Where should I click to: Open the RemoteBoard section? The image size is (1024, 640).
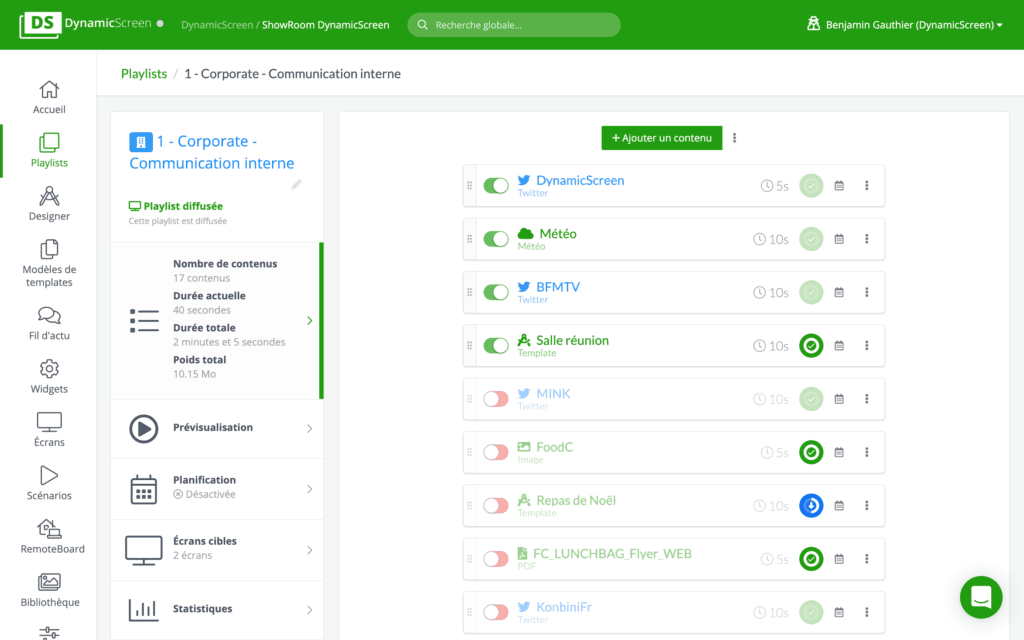pyautogui.click(x=48, y=536)
